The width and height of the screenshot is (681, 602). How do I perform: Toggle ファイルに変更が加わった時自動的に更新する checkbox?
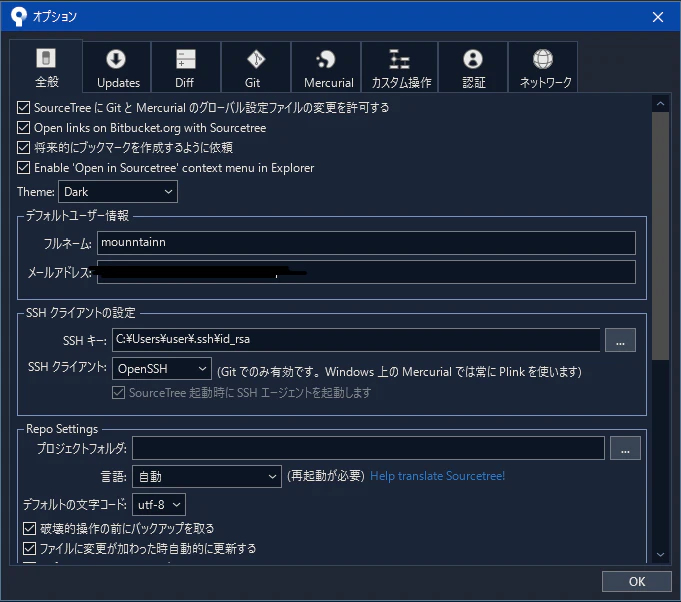point(30,549)
